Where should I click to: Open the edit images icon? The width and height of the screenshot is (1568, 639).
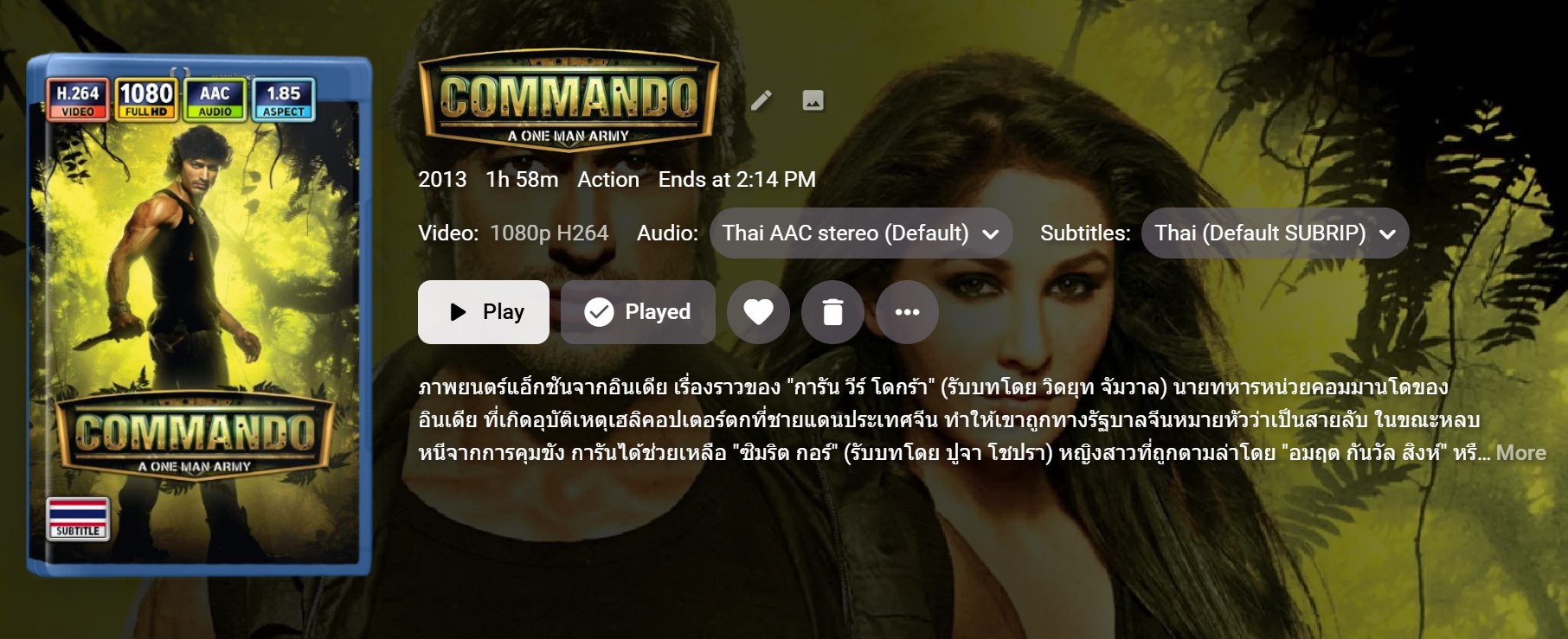(x=813, y=100)
